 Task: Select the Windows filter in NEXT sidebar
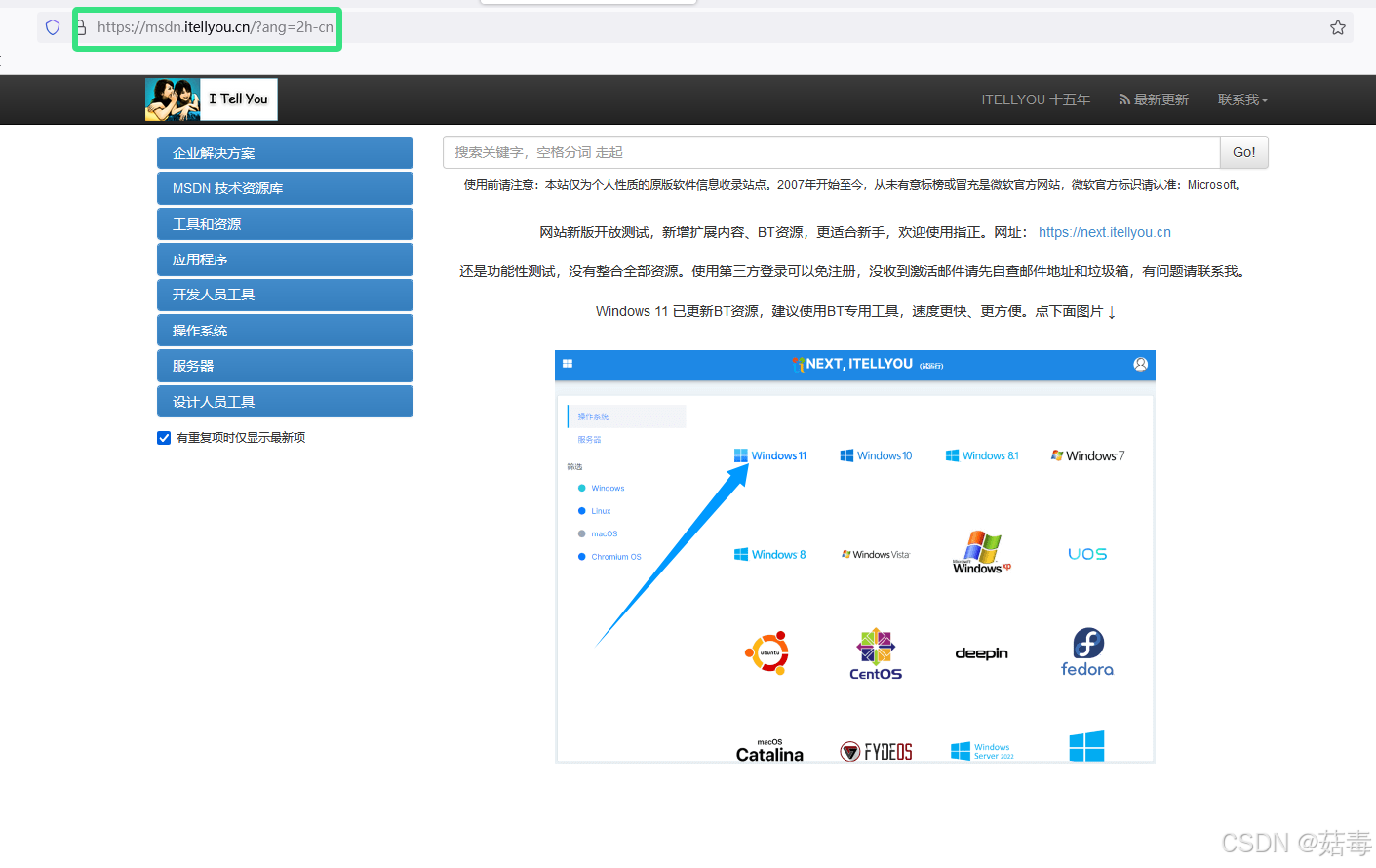click(602, 488)
